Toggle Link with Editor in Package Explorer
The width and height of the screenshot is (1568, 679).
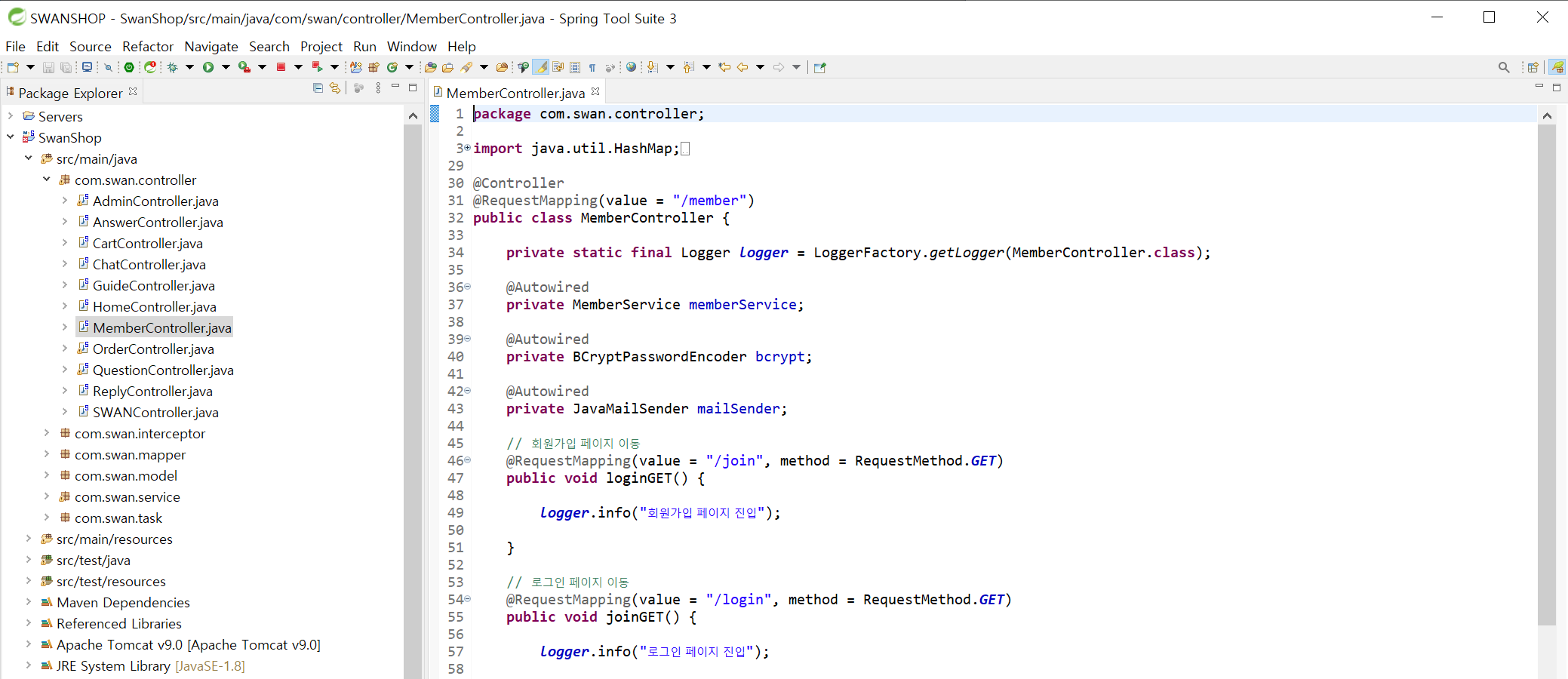tap(335, 88)
